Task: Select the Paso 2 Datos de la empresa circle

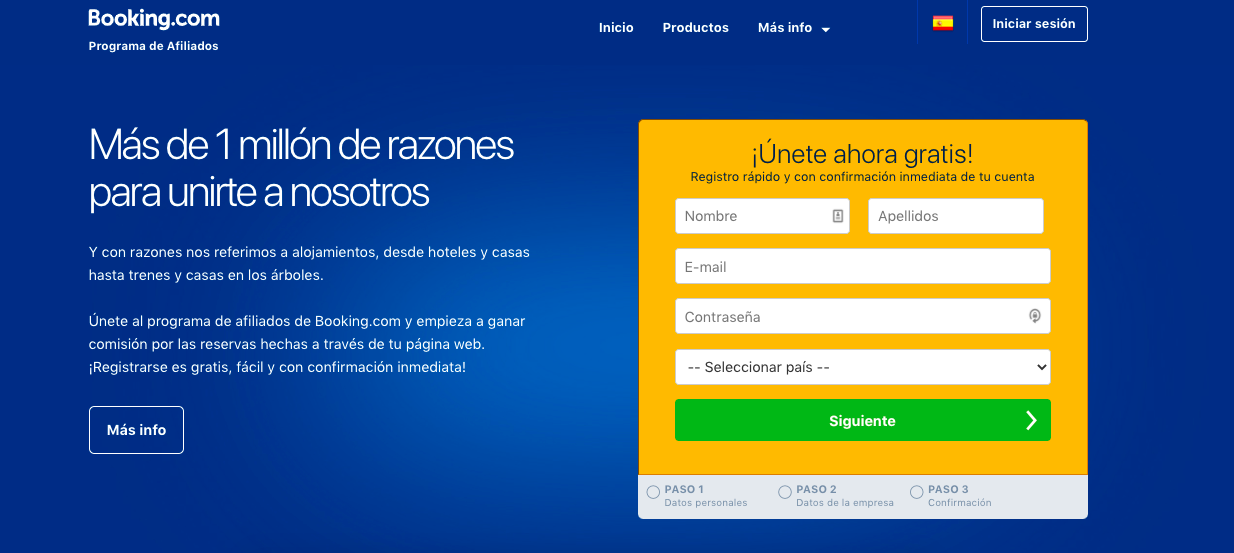Action: click(x=785, y=492)
